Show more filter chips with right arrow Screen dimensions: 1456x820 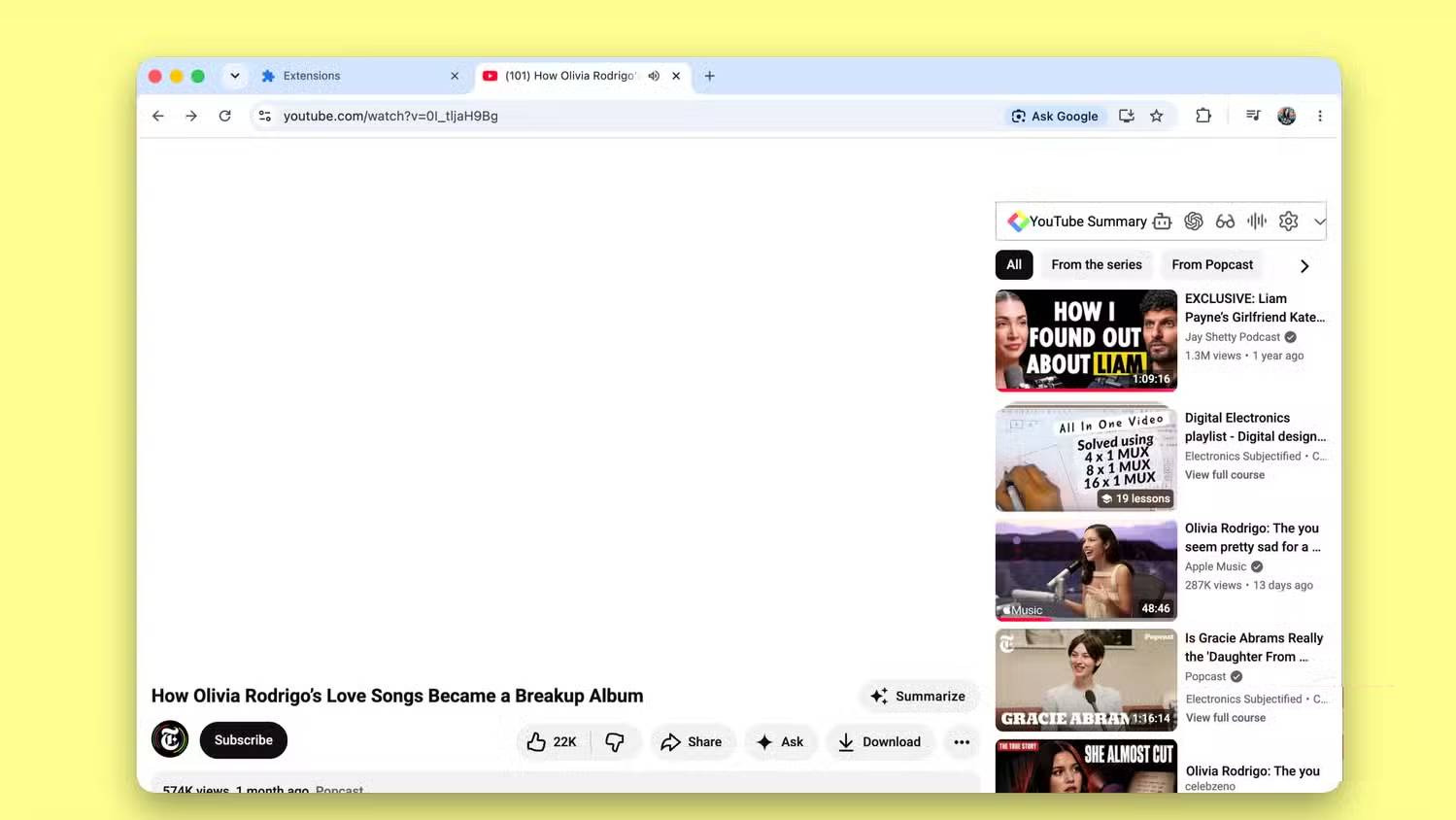(1304, 265)
